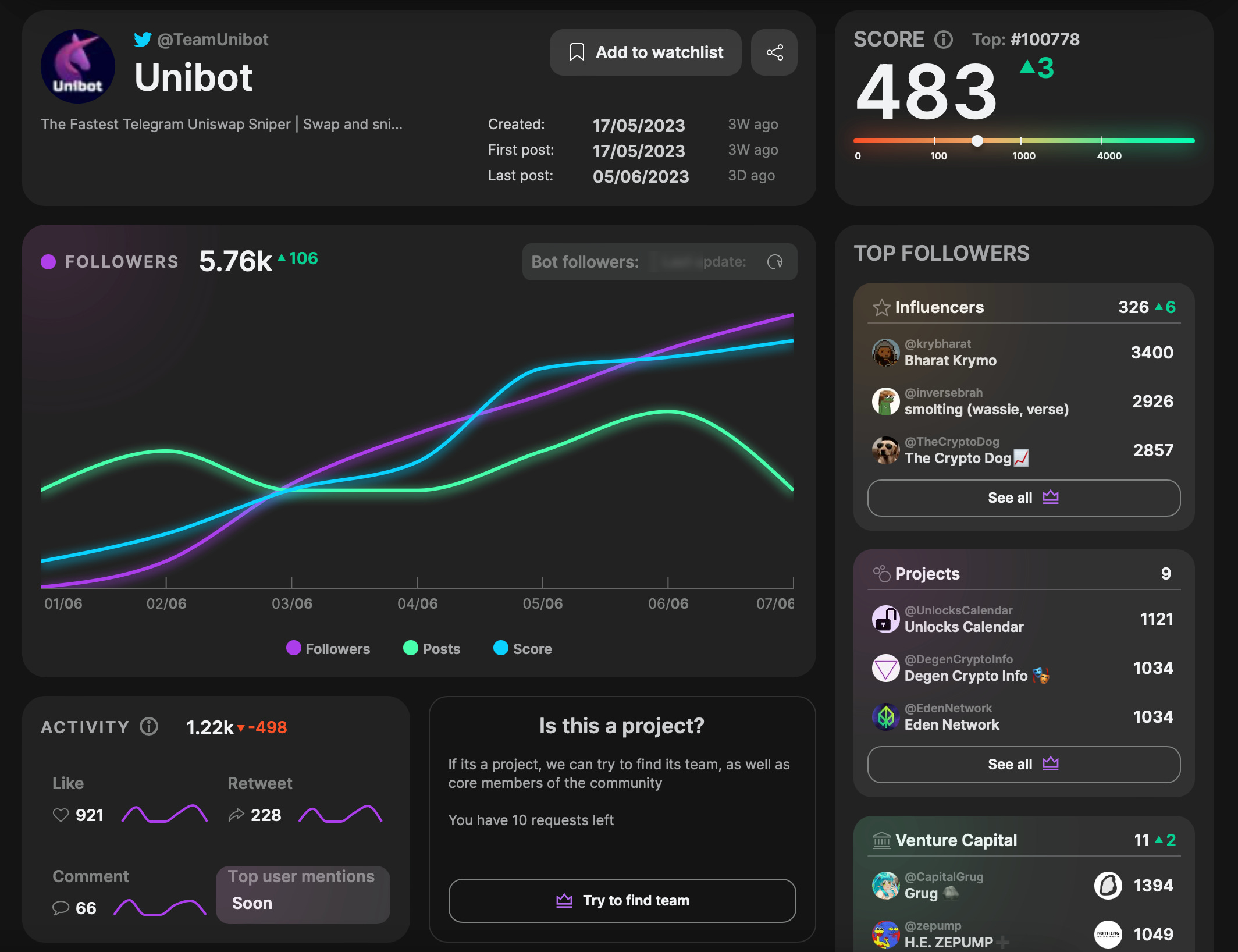Click the Like sparkline chart
Screen dimensions: 1238x952
165,814
